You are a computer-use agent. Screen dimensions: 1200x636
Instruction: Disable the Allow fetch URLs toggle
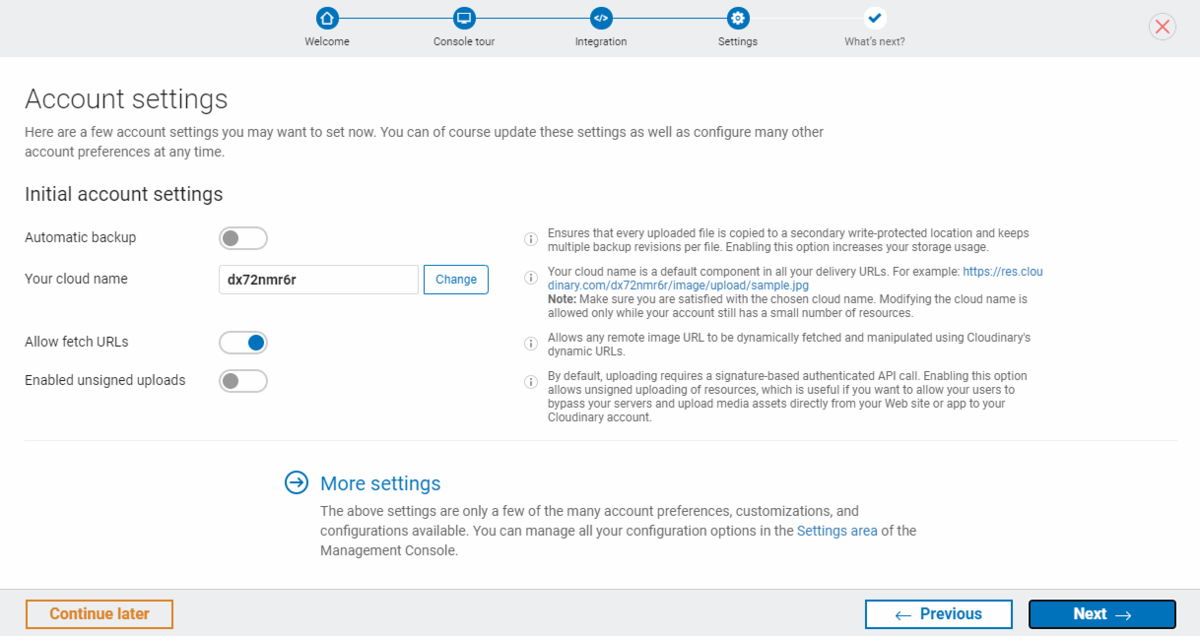pos(243,343)
